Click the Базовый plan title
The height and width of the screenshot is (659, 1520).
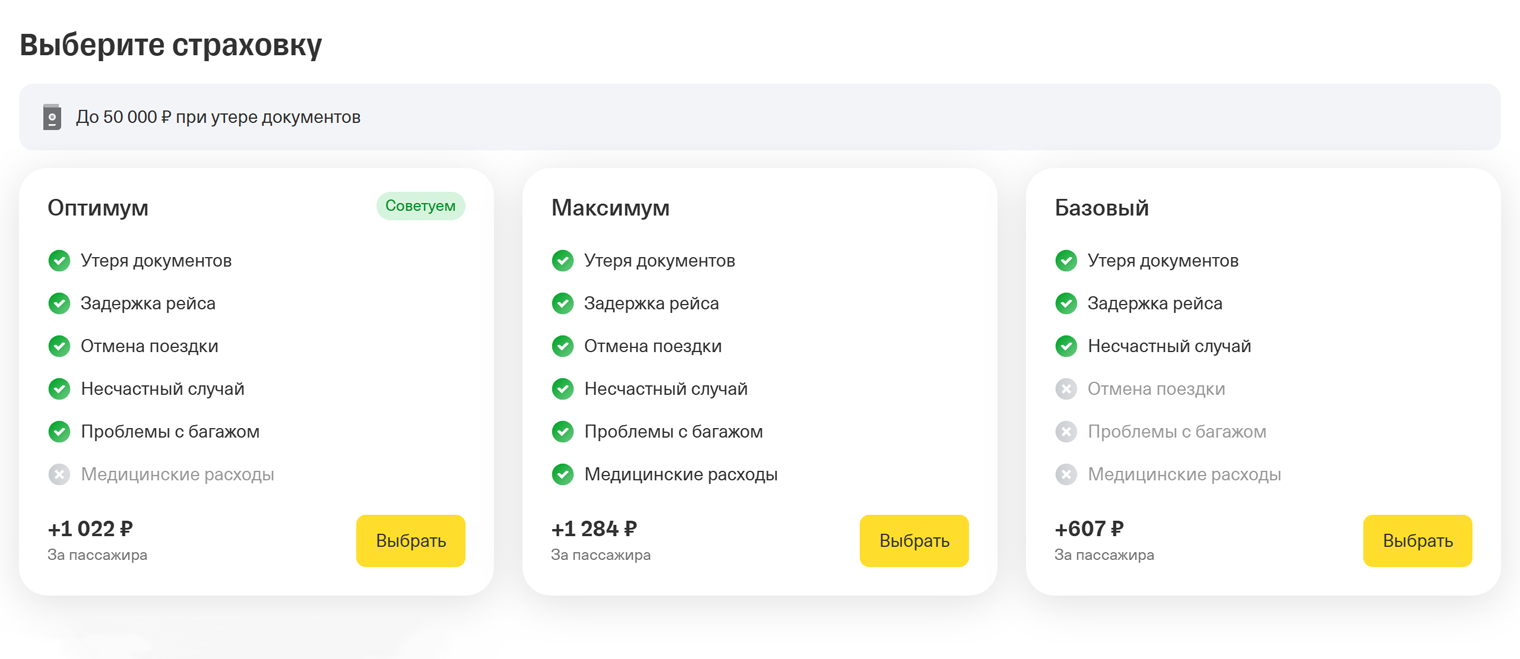1101,208
